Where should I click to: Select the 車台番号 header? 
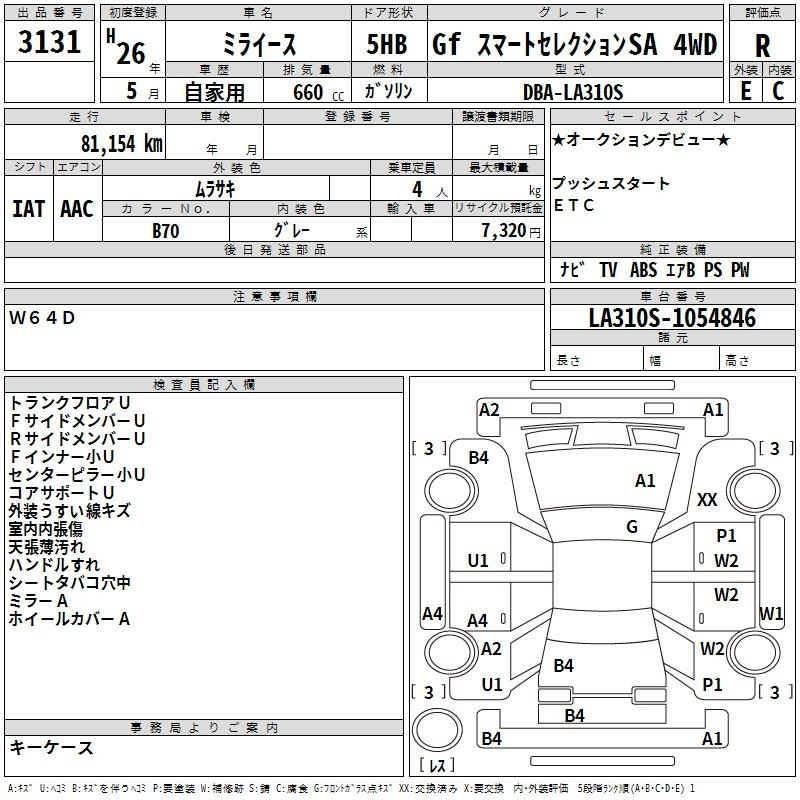click(x=672, y=296)
